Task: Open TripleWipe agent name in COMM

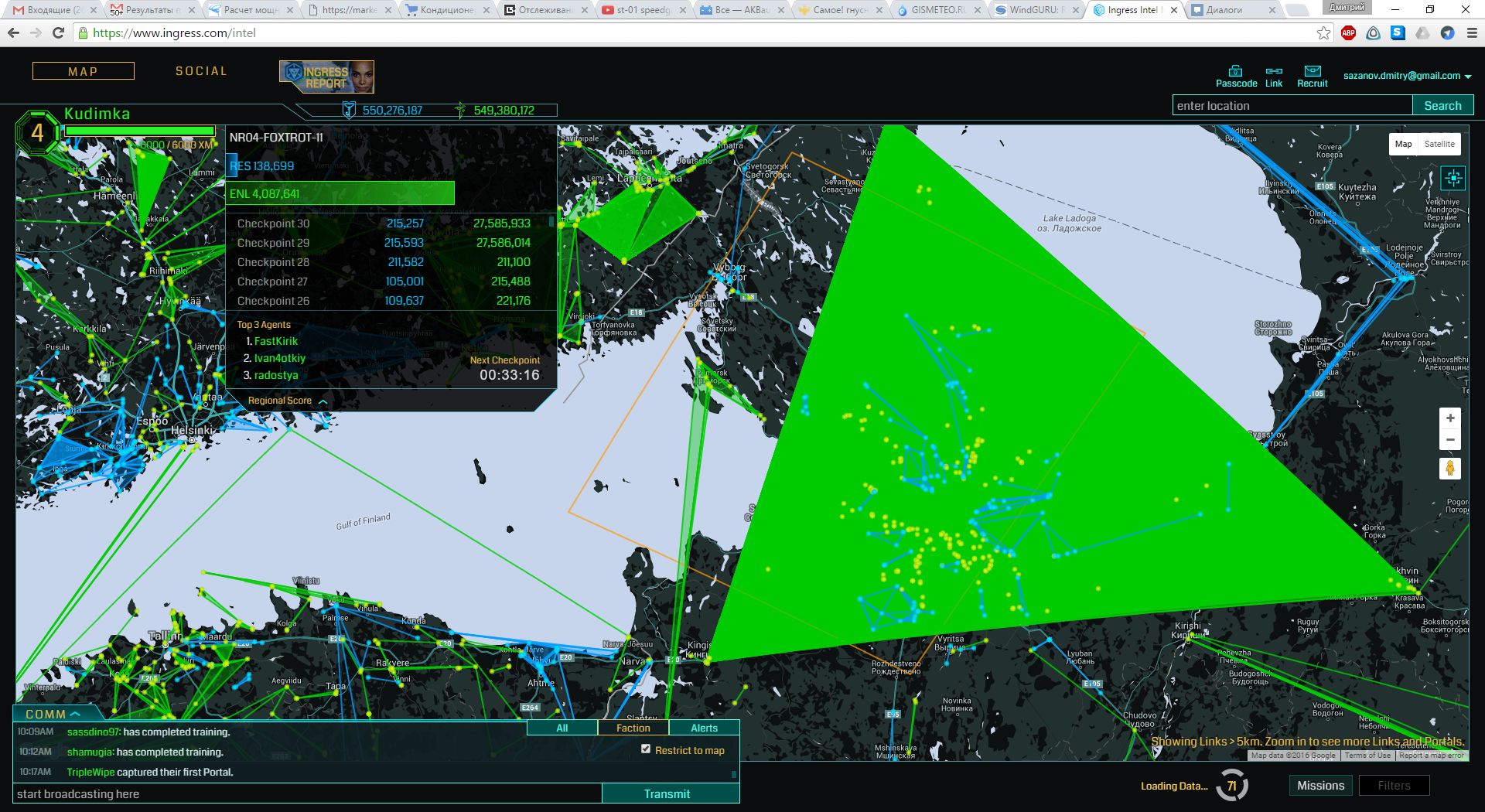Action: click(x=90, y=772)
